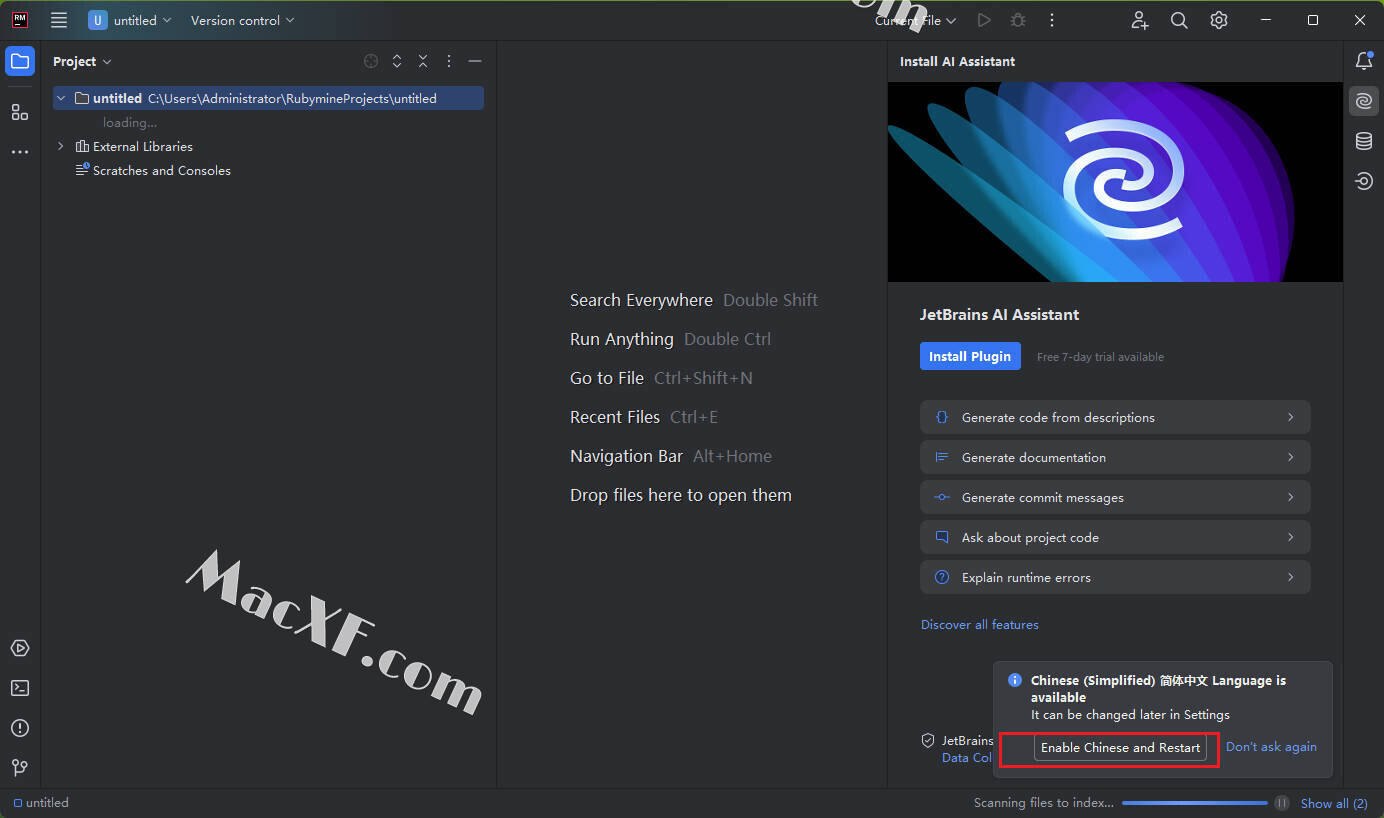Expand the External Libraries node chevron
This screenshot has width=1384, height=818.
pyautogui.click(x=61, y=146)
